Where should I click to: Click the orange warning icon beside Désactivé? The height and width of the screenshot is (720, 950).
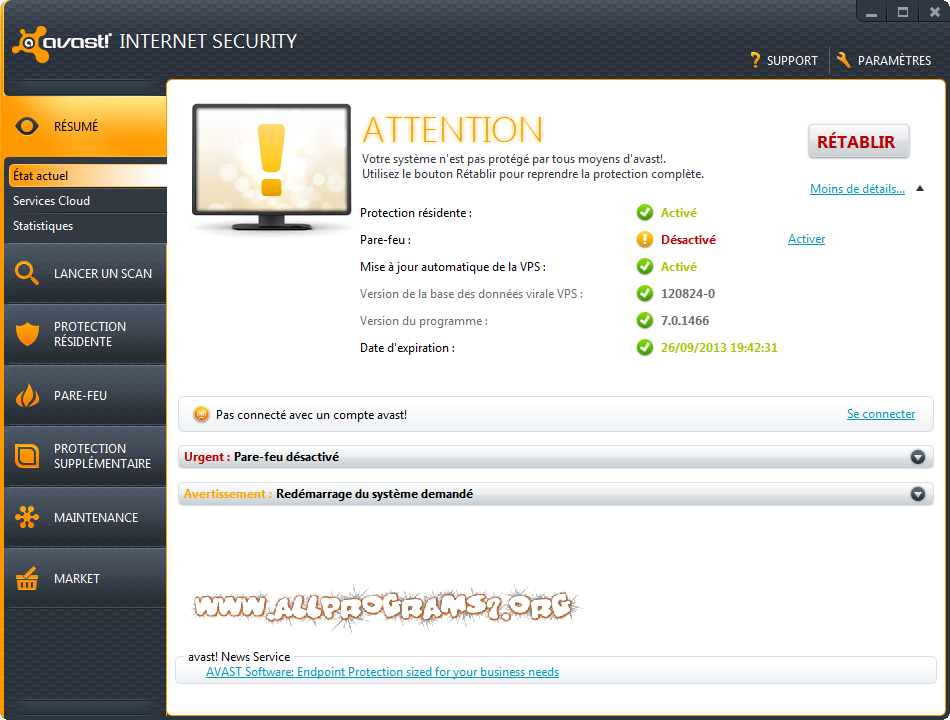pos(645,239)
